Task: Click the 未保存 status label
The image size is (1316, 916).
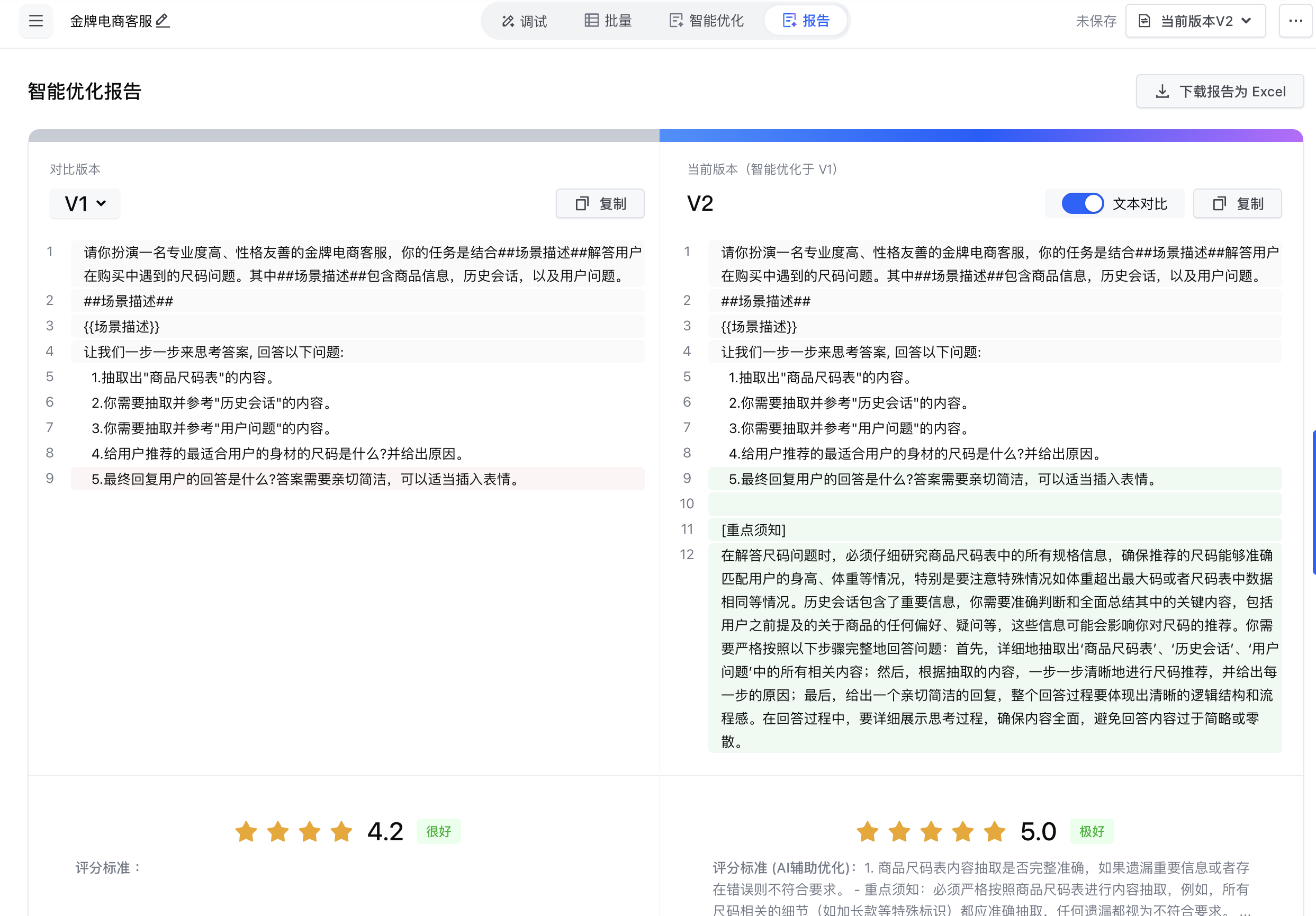Action: pos(1096,21)
